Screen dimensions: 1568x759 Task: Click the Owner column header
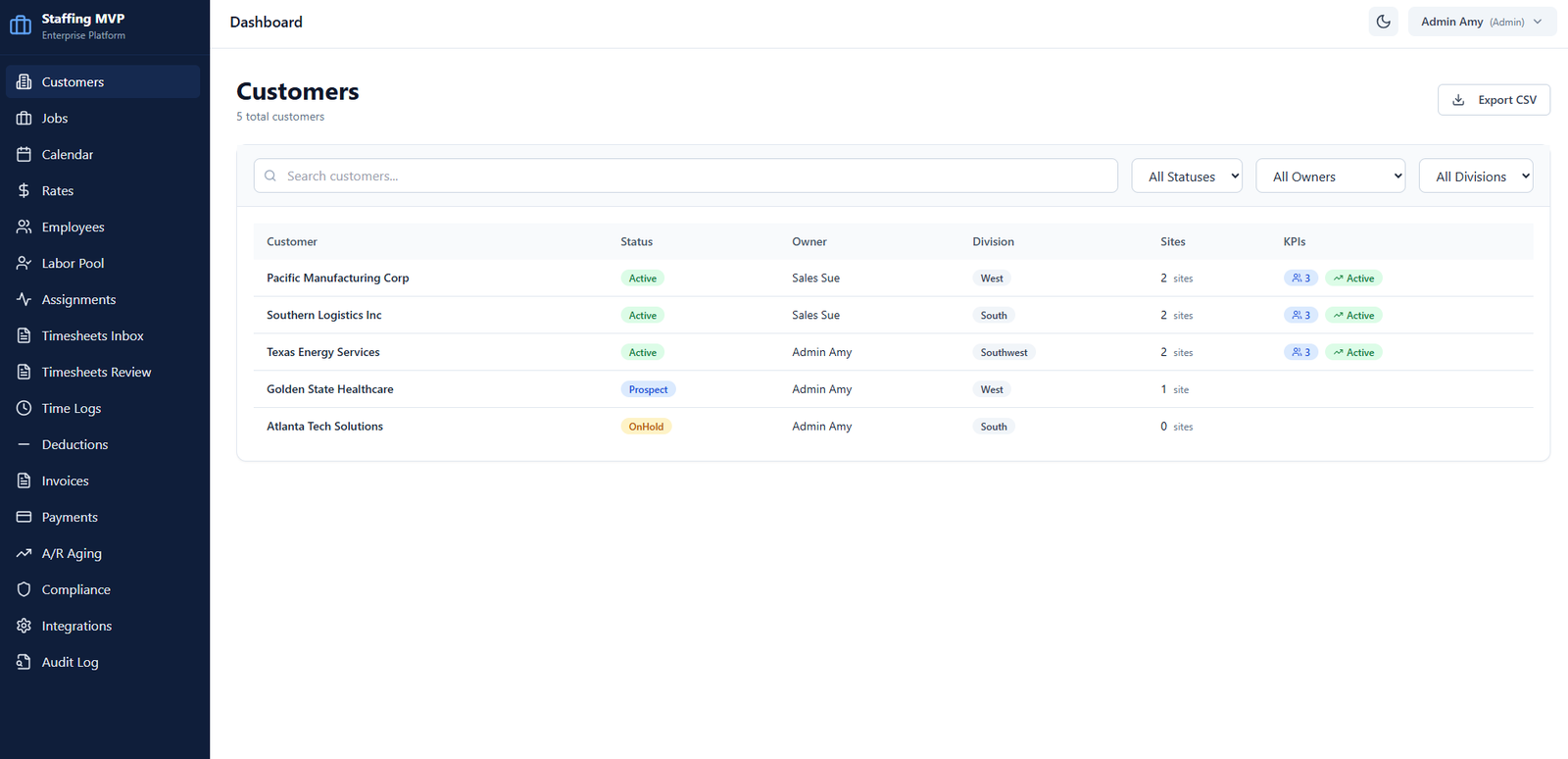(809, 241)
